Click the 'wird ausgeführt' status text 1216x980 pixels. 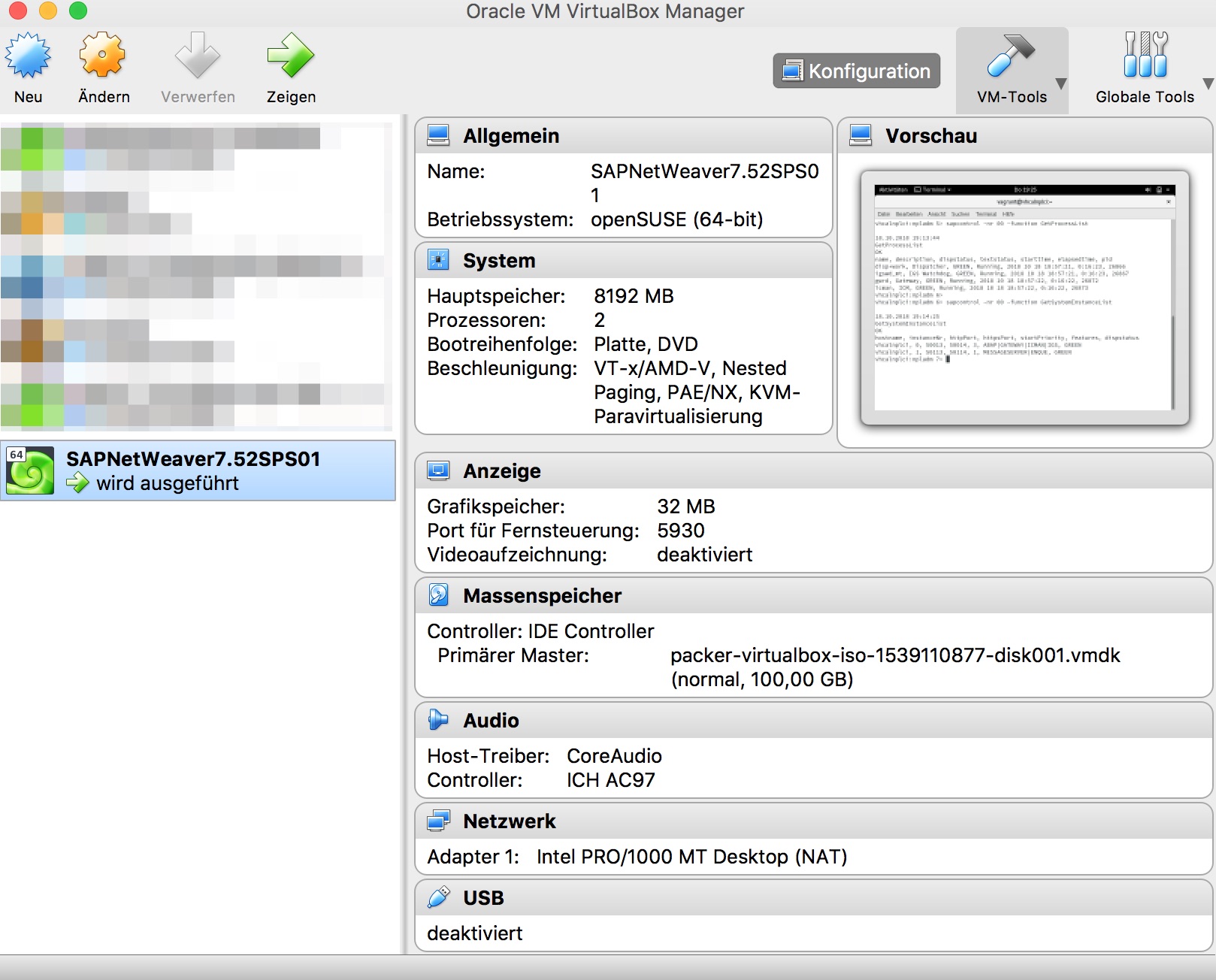click(x=168, y=483)
